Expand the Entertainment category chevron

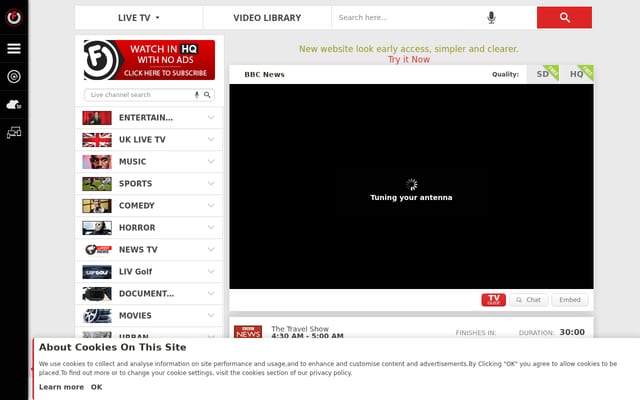coord(211,118)
